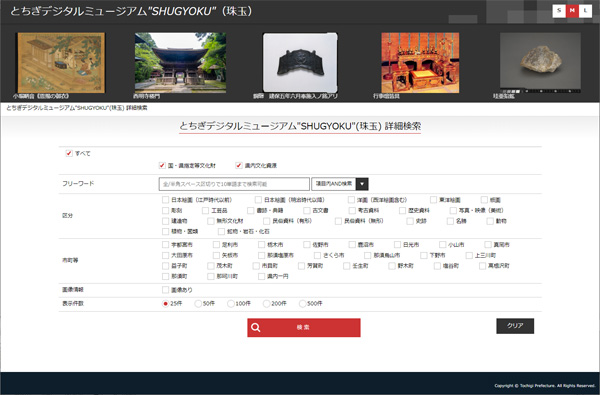Select 500件 results per page
Image resolution: width=600 pixels, height=395 pixels.
coord(302,304)
